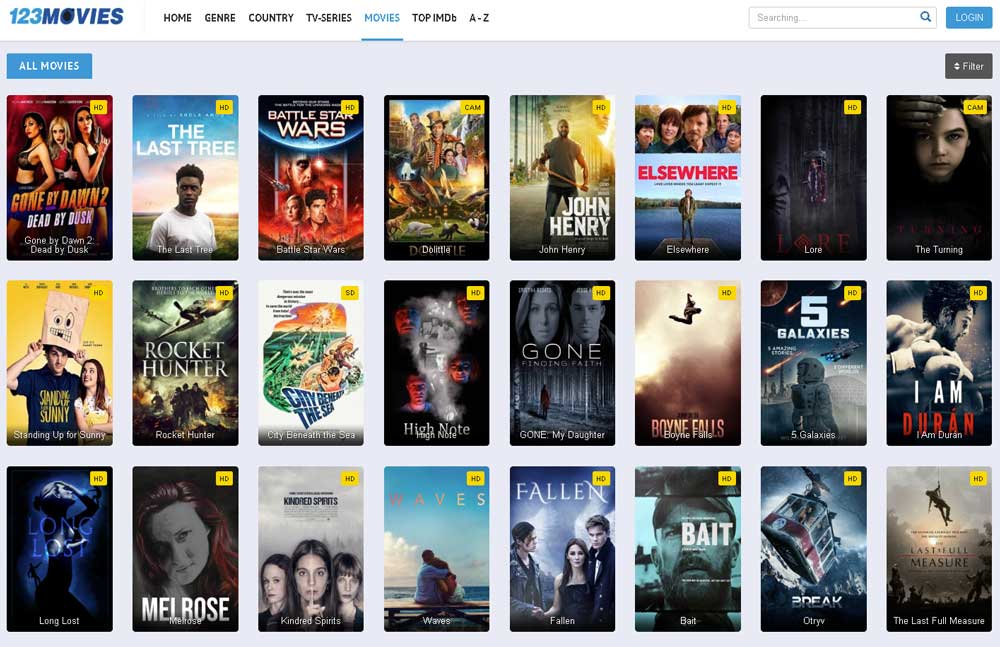Open the Top IMDb page
The image size is (1000, 647).
434,18
